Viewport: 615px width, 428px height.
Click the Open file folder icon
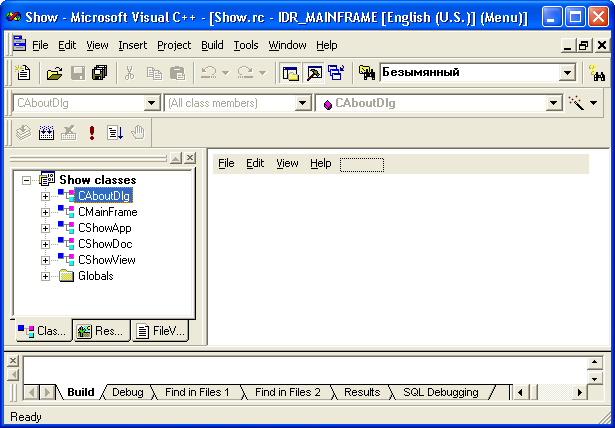click(55, 73)
